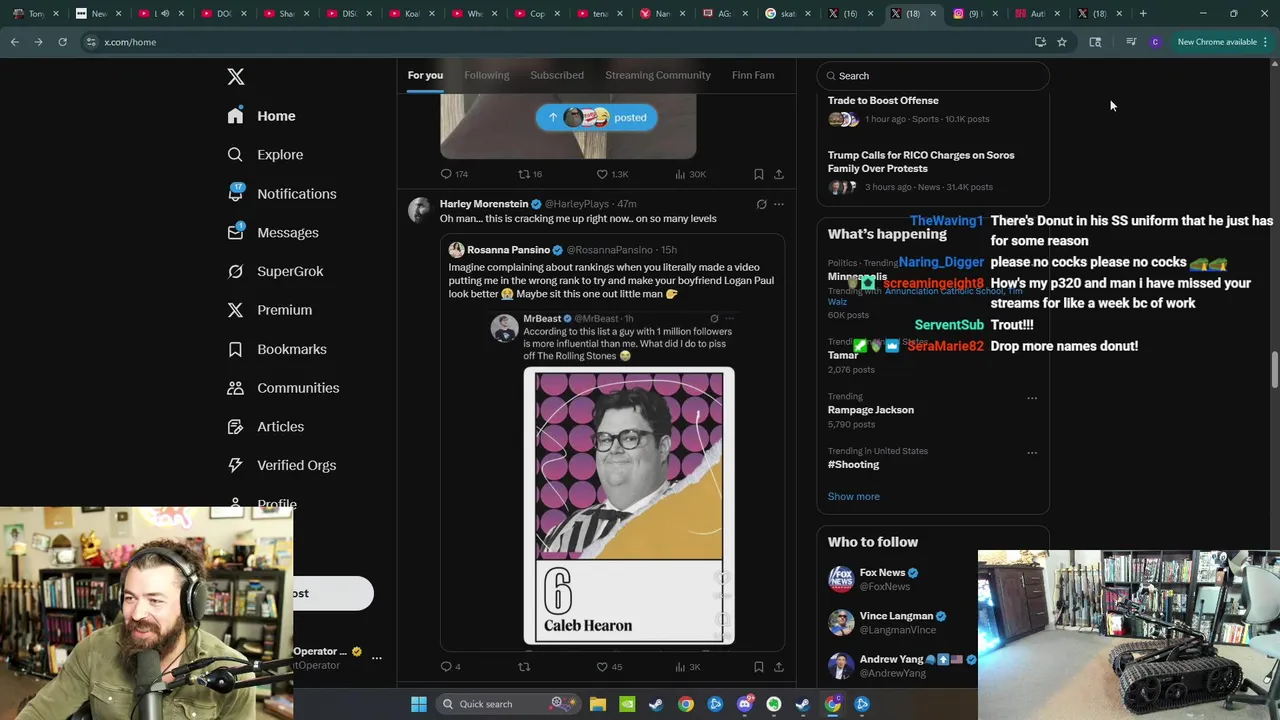Open Notifications in the sidebar
This screenshot has height=720, width=1280.
pos(281,194)
